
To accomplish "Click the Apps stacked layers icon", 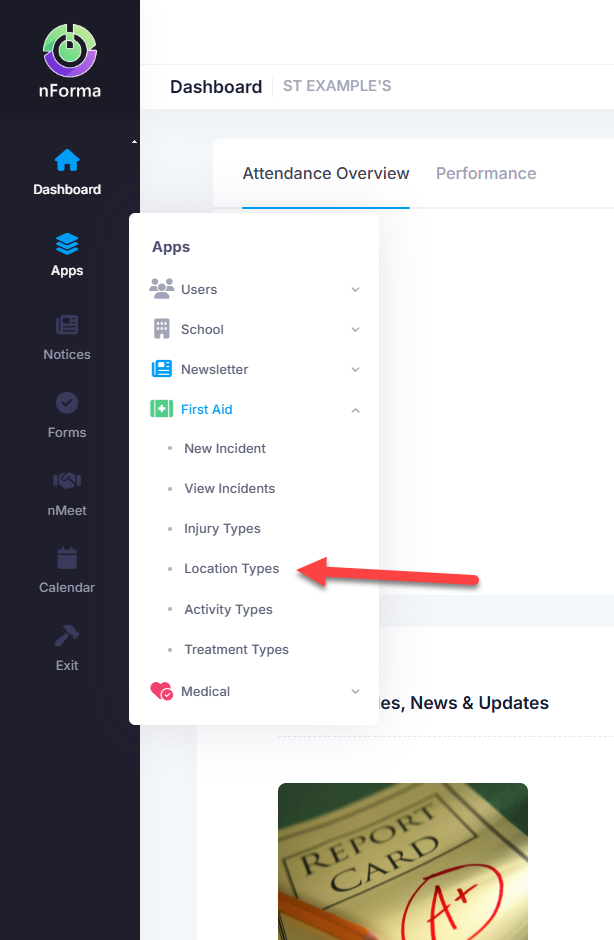I will (67, 244).
